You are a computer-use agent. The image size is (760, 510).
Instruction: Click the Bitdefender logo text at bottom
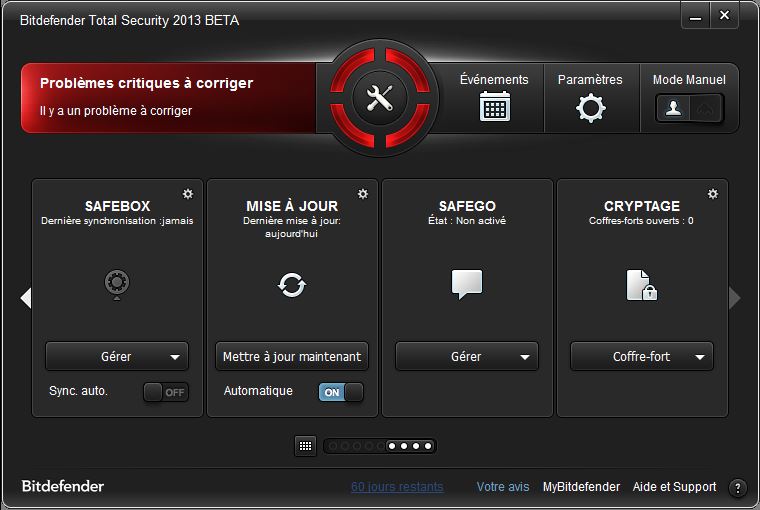coord(63,486)
